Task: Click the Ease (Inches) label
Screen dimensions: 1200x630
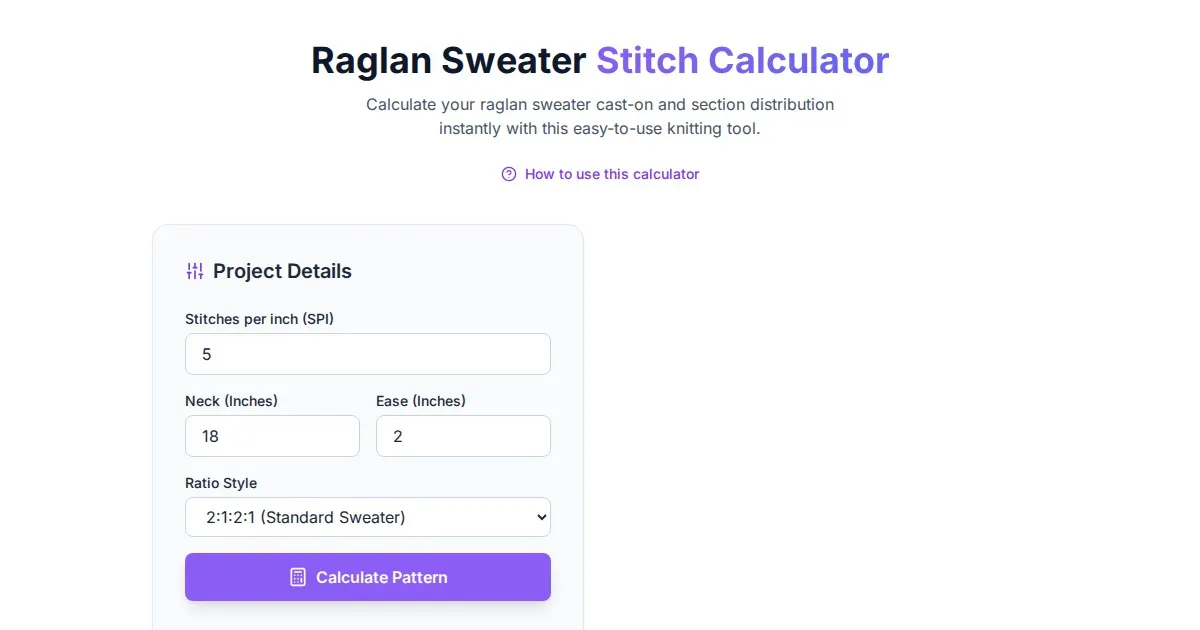Action: click(421, 401)
